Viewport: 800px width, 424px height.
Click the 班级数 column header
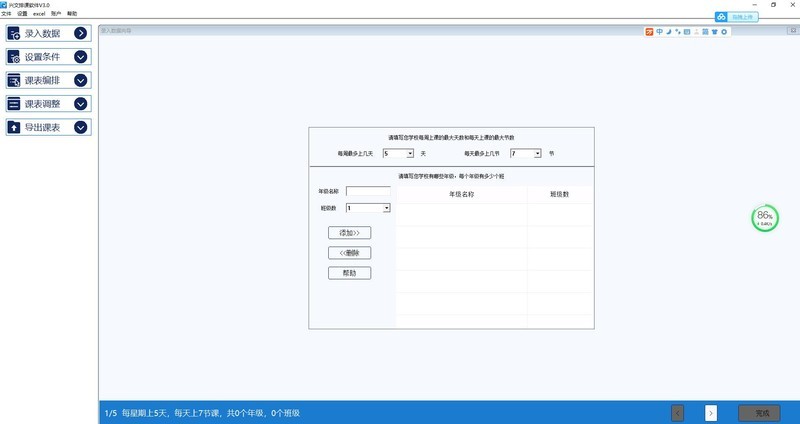coord(560,194)
